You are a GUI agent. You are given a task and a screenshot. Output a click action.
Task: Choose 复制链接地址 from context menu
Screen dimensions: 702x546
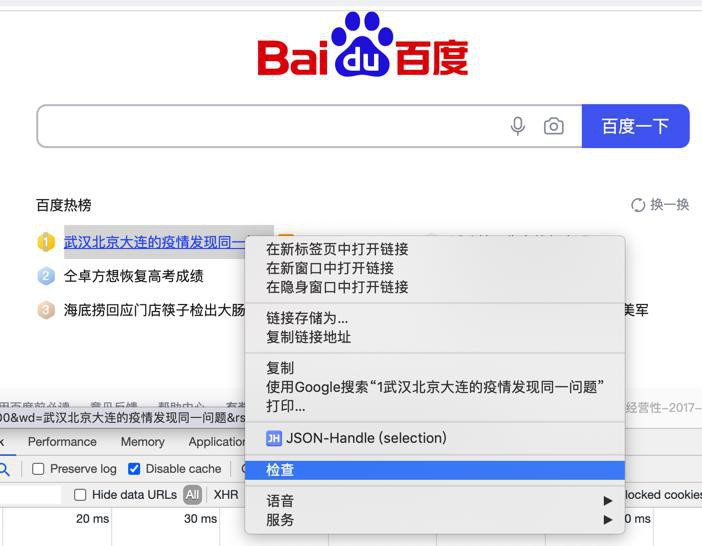435,337
